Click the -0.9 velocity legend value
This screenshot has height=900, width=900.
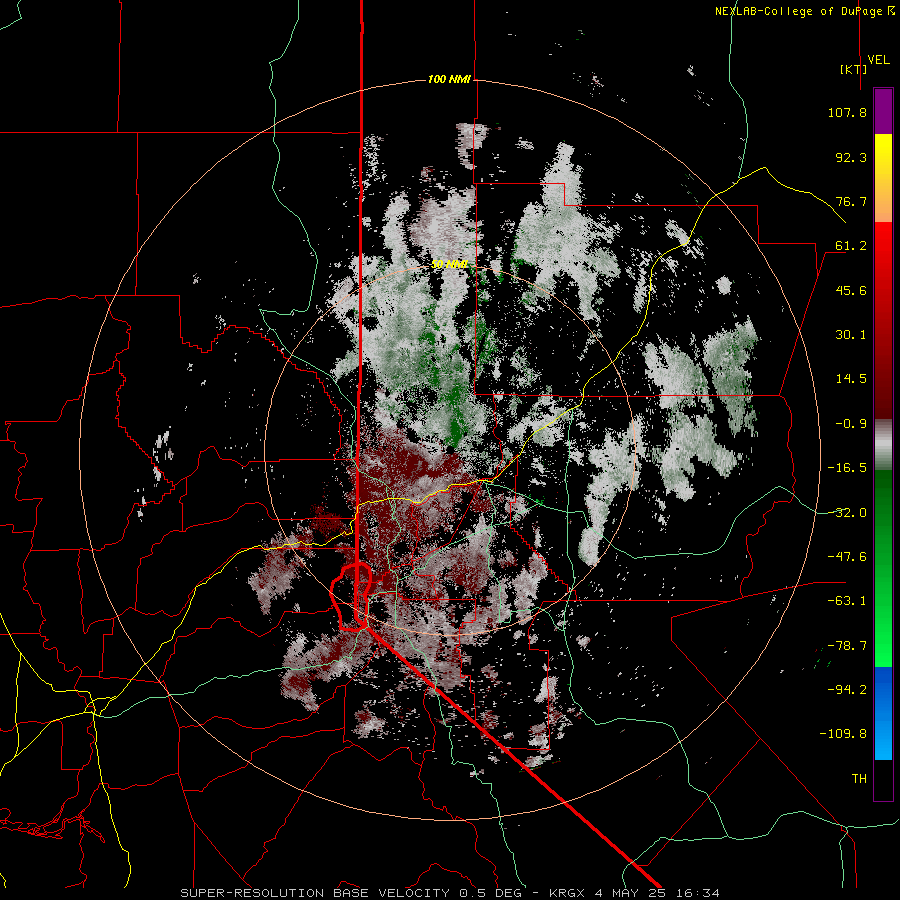pyautogui.click(x=851, y=424)
